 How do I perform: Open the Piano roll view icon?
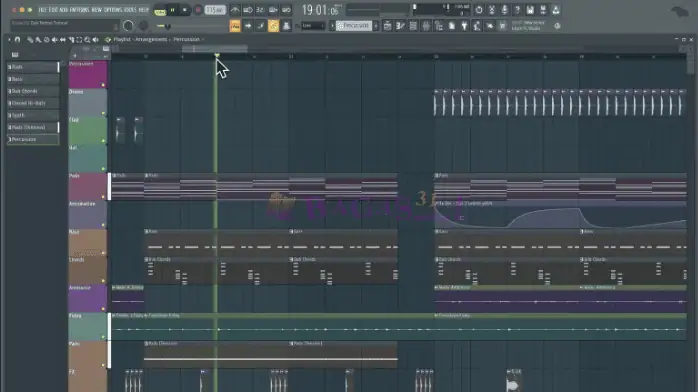click(x=400, y=26)
